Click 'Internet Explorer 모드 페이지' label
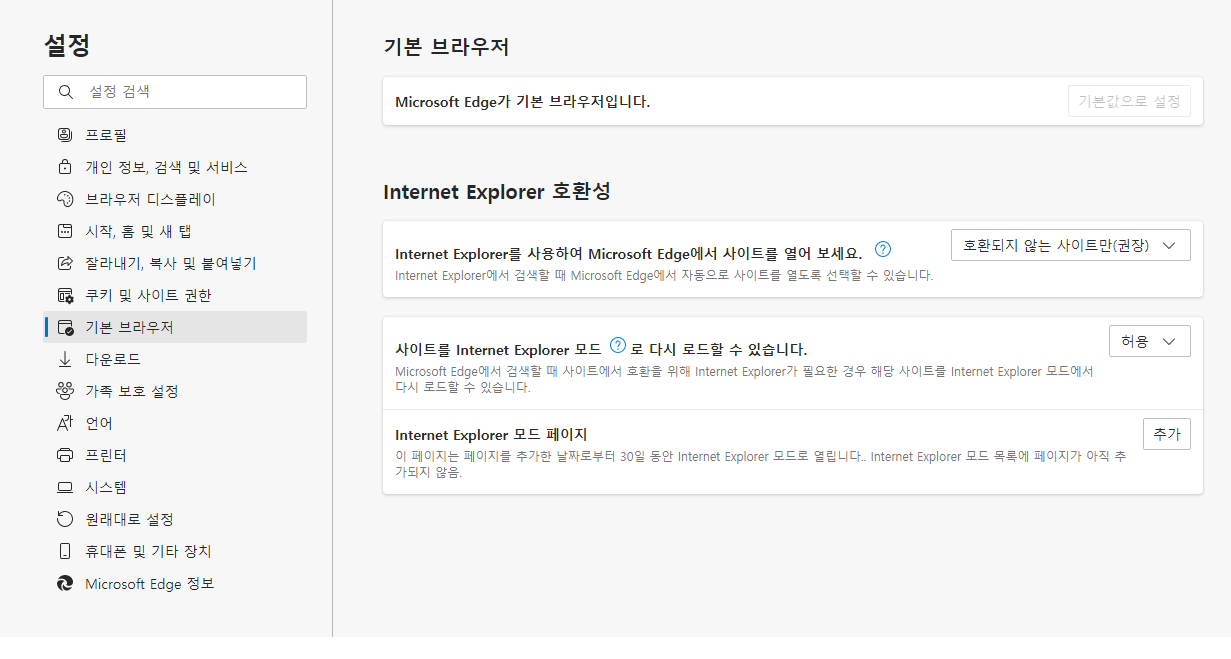This screenshot has width=1231, height=659. tap(491, 434)
